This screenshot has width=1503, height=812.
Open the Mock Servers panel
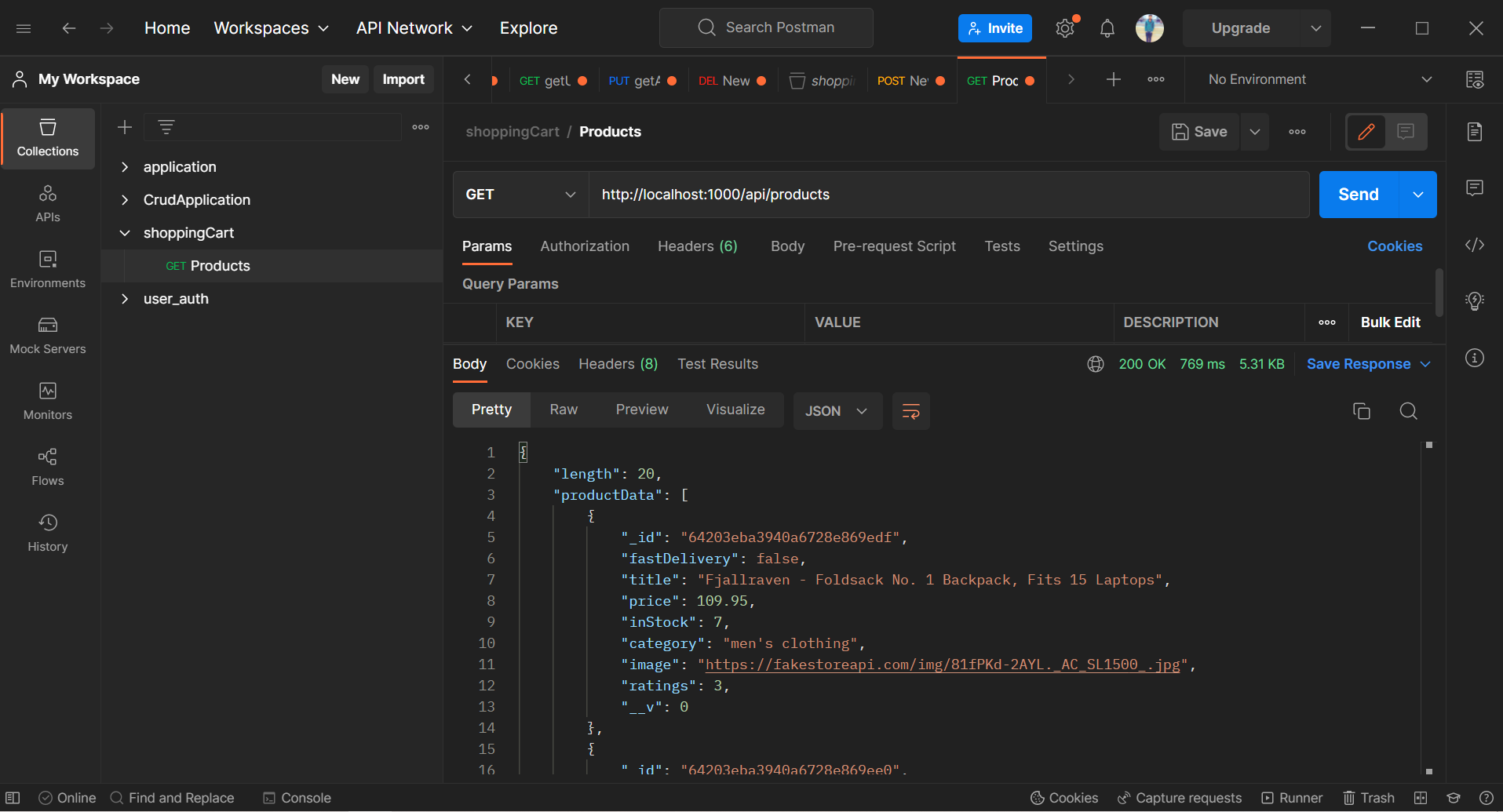[47, 335]
